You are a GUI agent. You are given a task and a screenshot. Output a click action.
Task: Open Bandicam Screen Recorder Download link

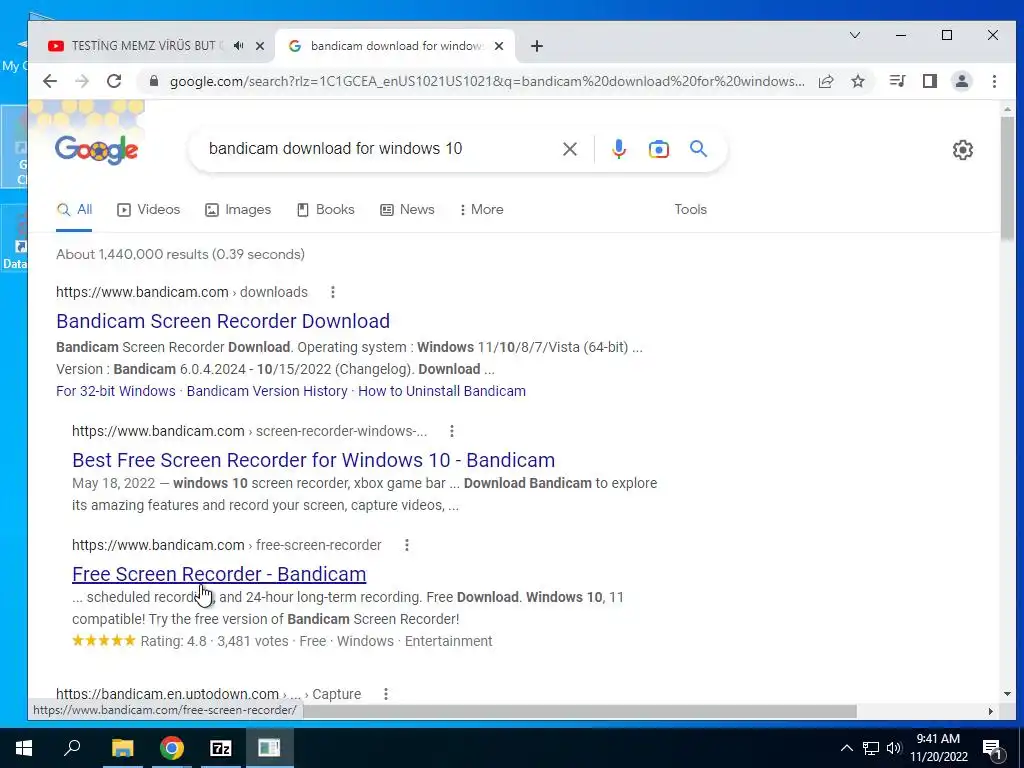click(223, 321)
